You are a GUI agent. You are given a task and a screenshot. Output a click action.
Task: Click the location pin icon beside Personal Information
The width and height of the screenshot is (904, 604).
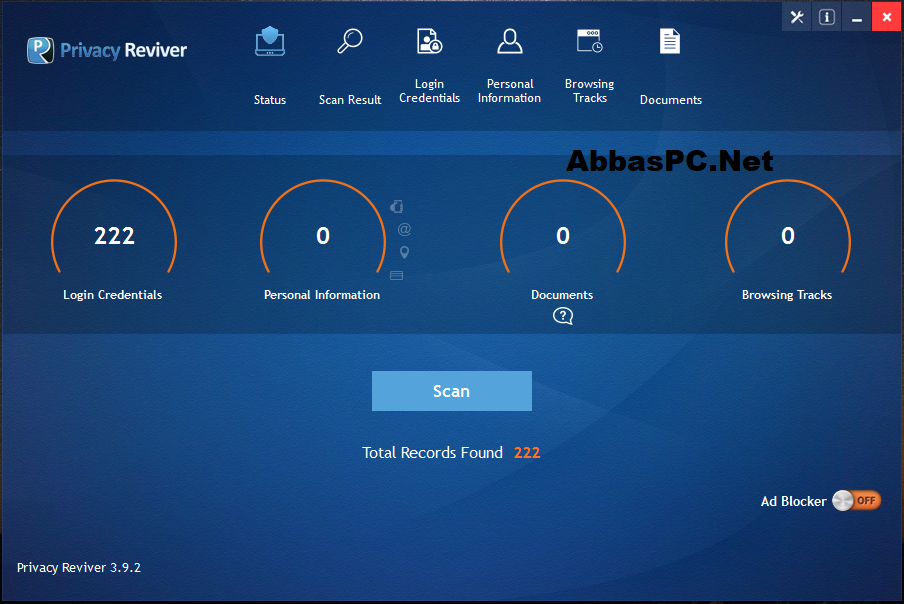[404, 252]
